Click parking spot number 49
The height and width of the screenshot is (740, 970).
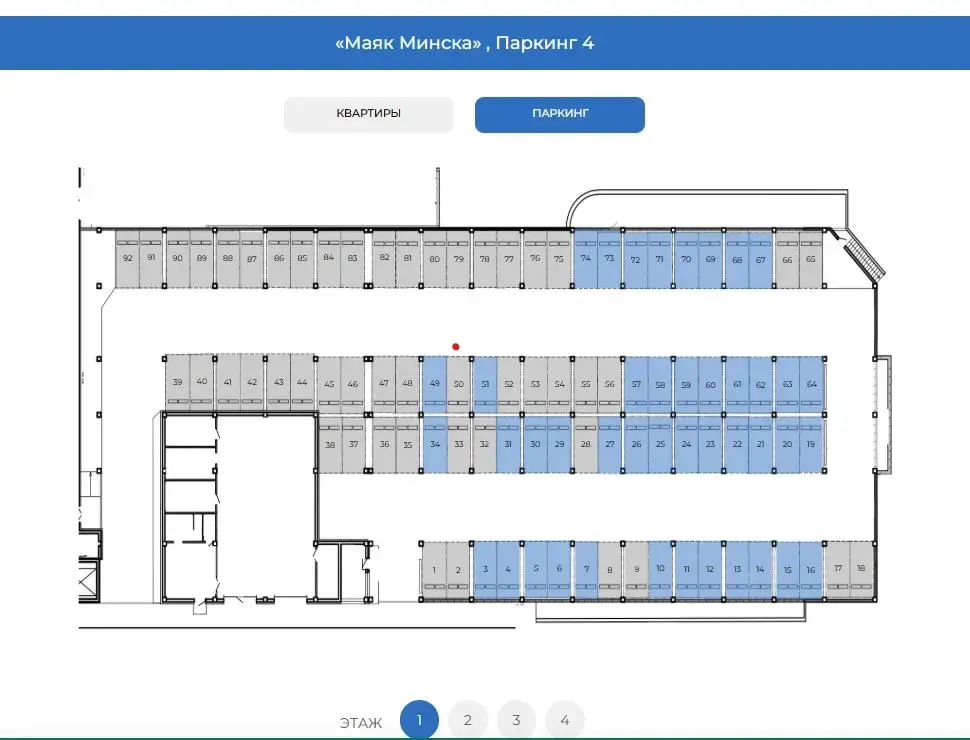point(434,384)
